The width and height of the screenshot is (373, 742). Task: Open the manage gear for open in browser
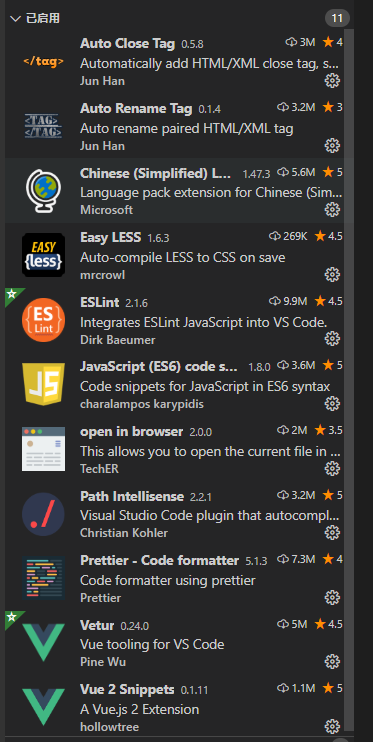coord(332,468)
